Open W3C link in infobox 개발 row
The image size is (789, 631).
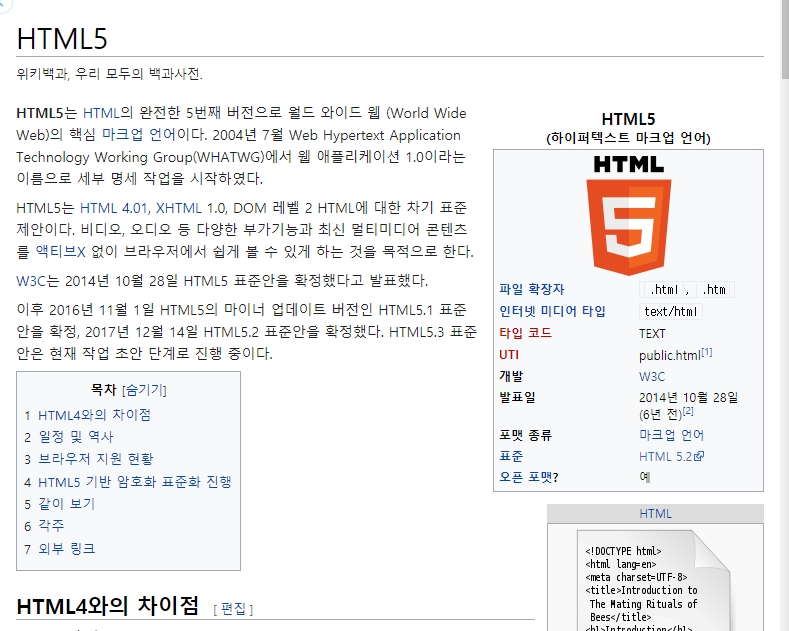coord(652,376)
